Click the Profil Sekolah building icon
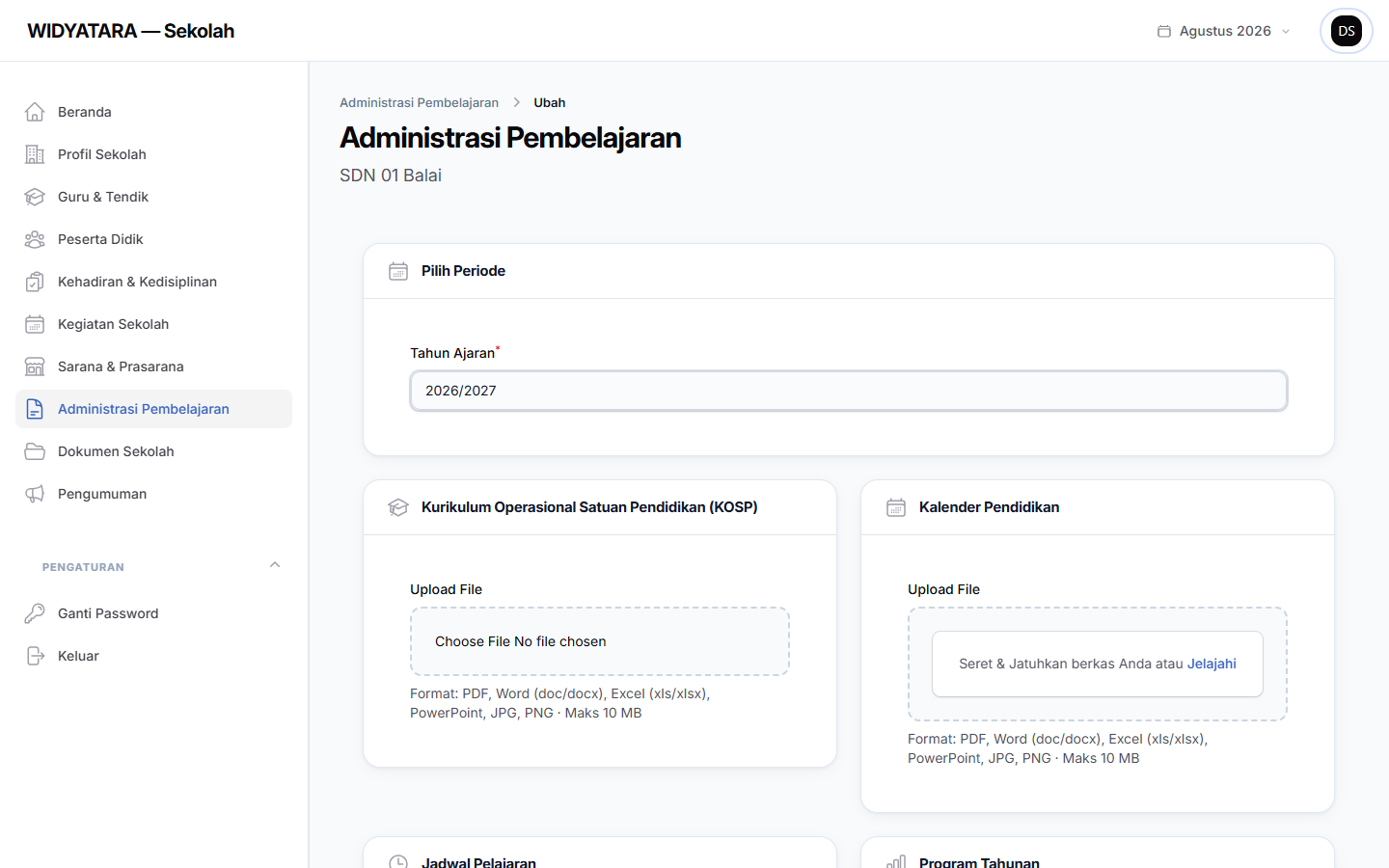 tap(35, 154)
